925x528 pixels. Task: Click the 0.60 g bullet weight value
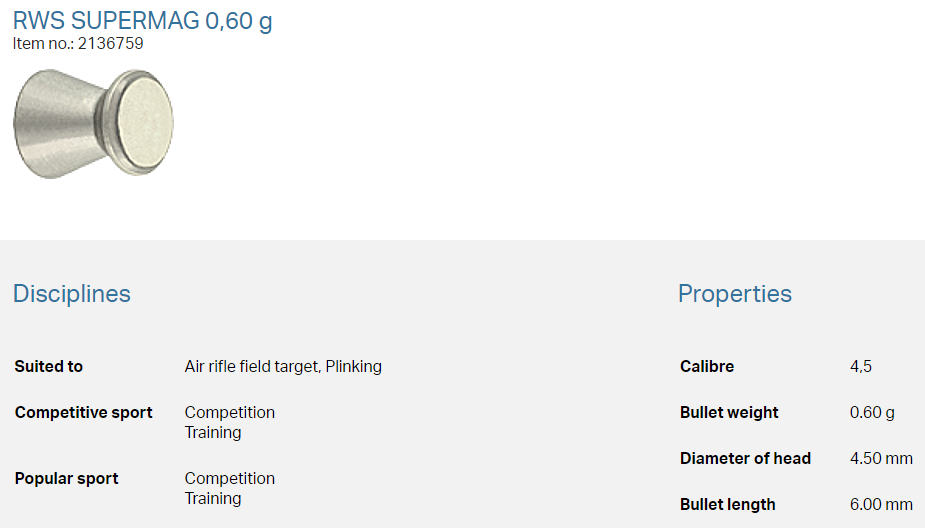[x=872, y=413]
